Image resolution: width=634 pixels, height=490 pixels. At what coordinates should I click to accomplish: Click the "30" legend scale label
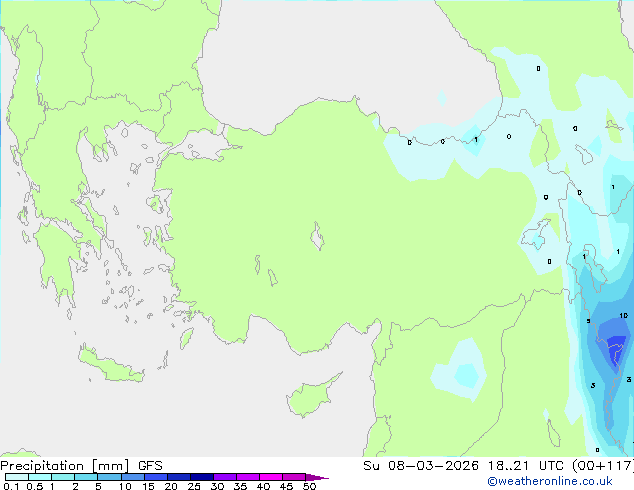(x=217, y=486)
